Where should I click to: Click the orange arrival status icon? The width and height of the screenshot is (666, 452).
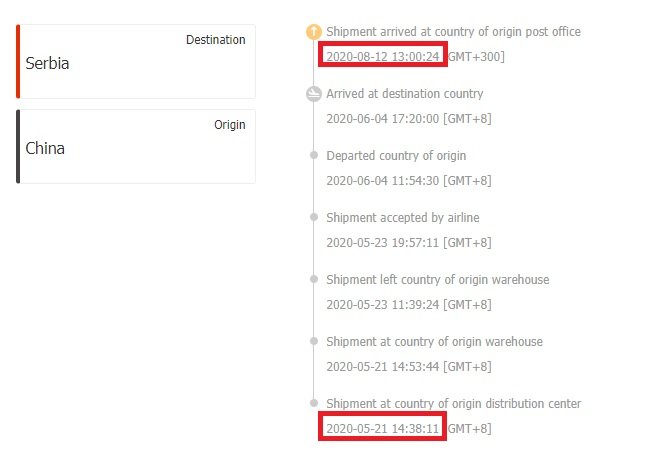pos(314,32)
